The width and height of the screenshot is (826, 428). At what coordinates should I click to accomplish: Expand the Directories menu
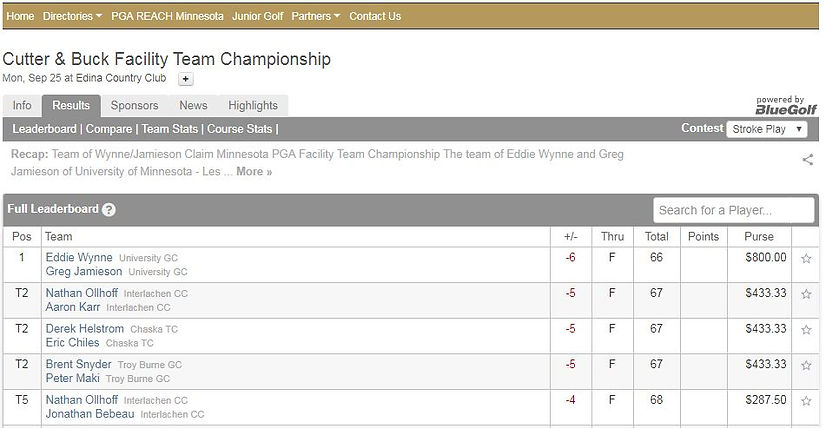point(73,16)
